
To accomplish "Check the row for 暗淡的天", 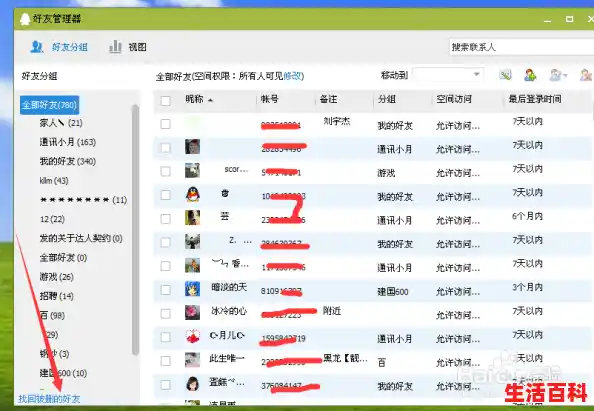I will coord(166,290).
